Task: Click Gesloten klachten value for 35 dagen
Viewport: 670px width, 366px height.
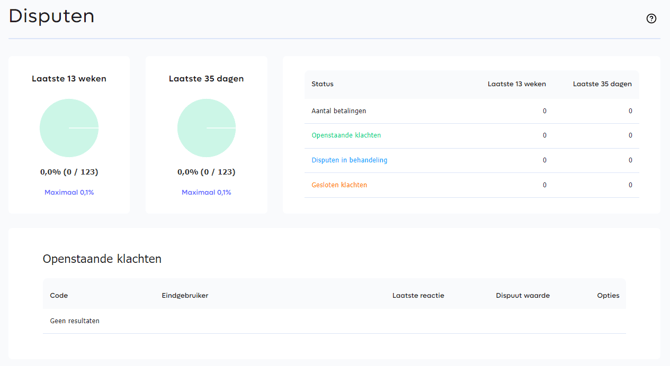Action: coord(630,185)
